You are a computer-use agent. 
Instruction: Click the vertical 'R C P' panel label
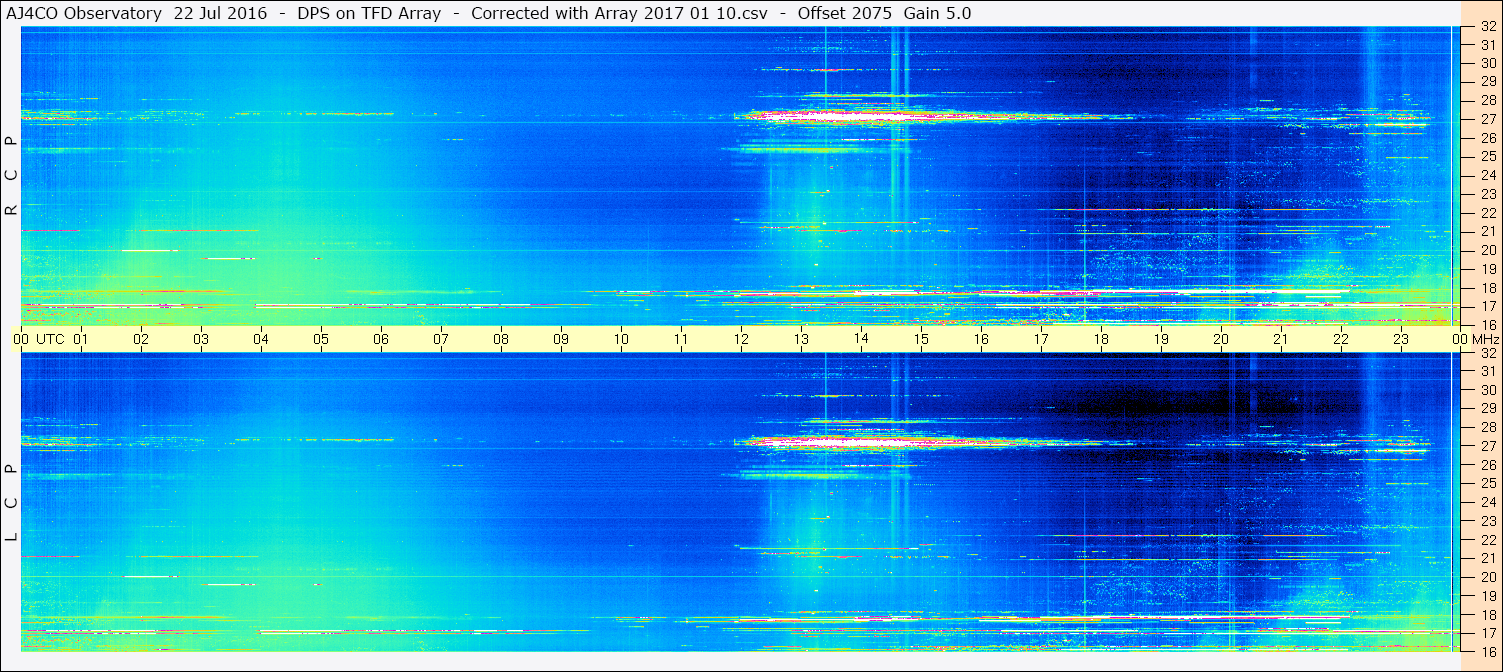pos(12,176)
